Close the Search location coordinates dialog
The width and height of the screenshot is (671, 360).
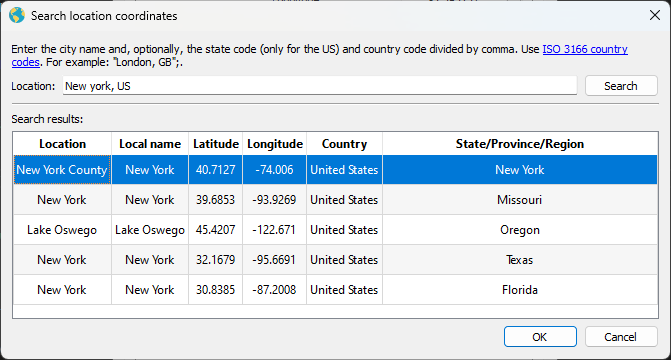654,15
